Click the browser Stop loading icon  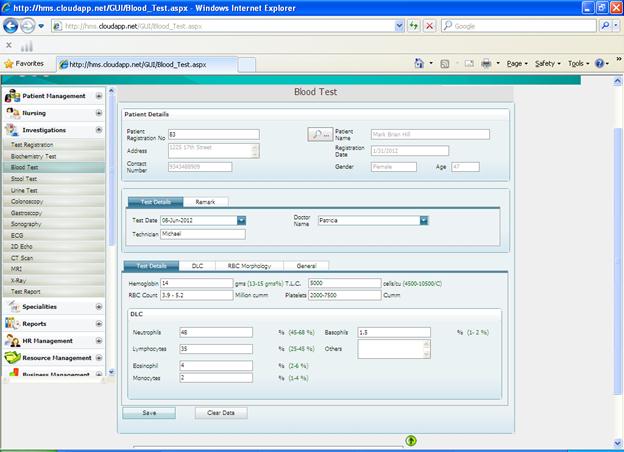click(x=429, y=26)
